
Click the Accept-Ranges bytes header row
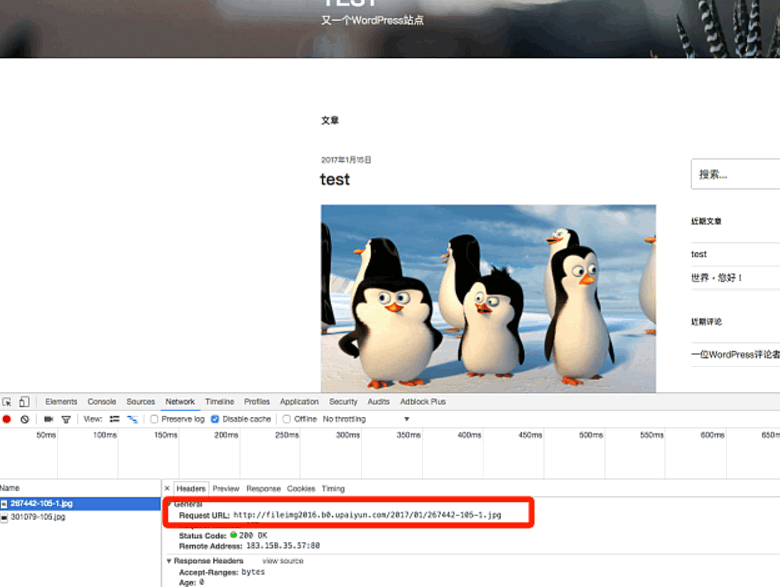pos(222,573)
